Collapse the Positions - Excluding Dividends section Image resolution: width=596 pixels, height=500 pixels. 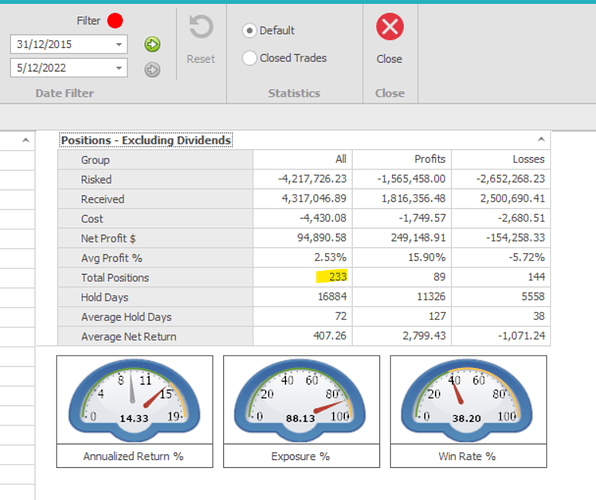(x=541, y=140)
